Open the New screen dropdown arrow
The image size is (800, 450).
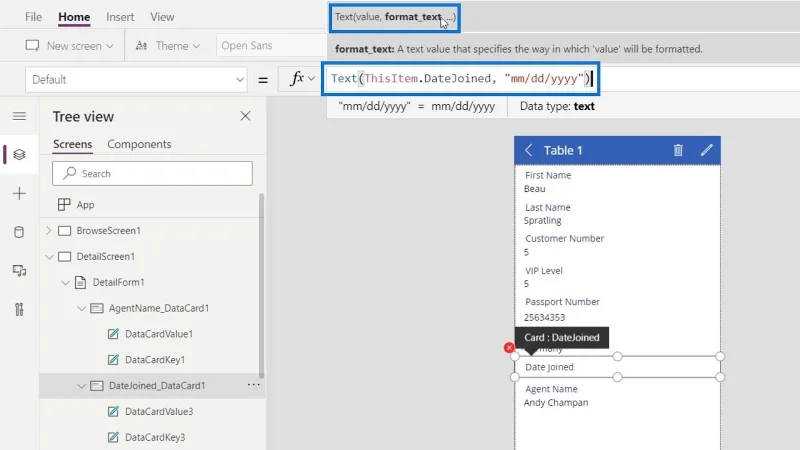tap(110, 46)
